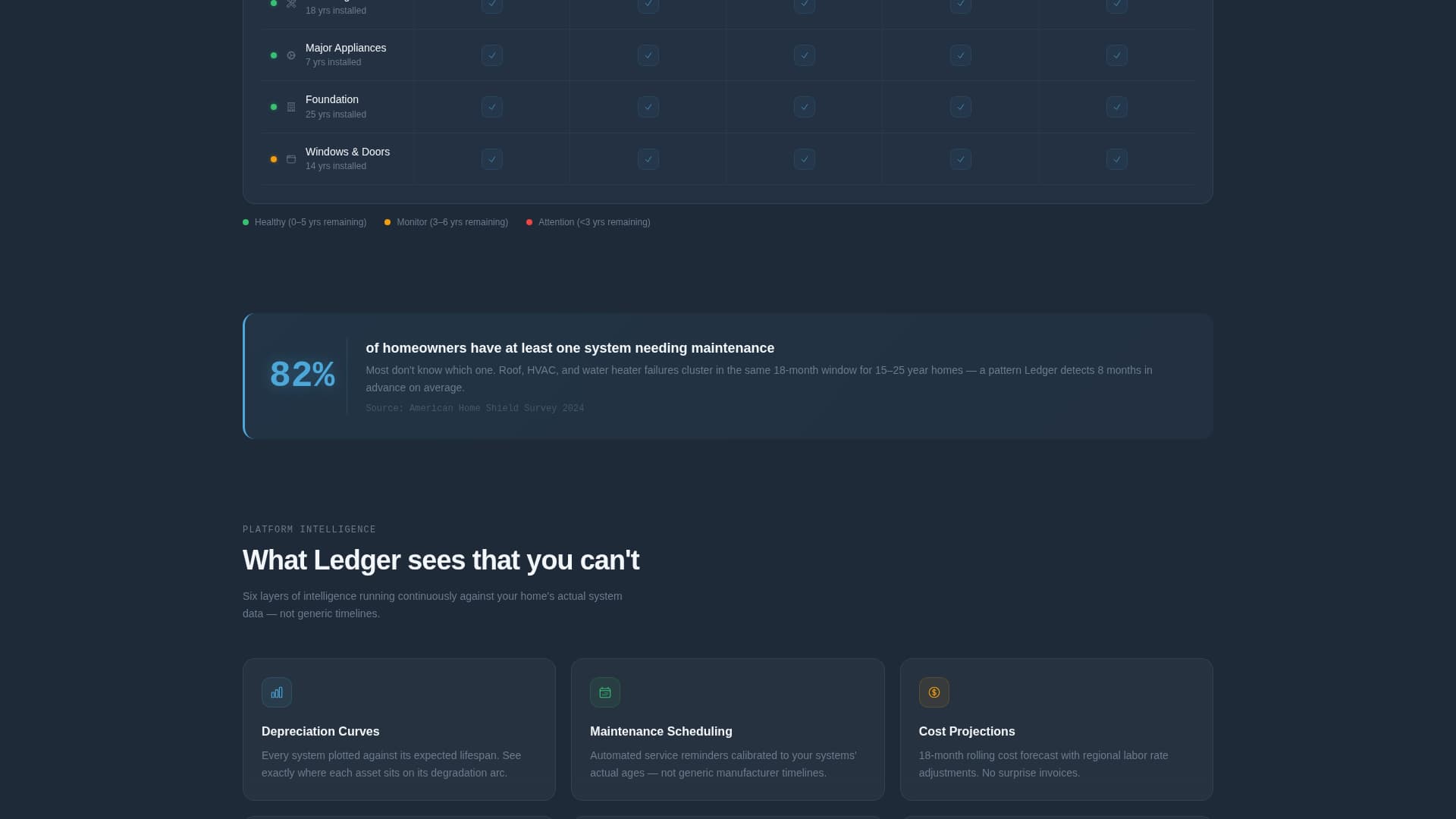Click 'What Ledger sees that you can't' heading
Screen dimensions: 1456x819
point(441,560)
